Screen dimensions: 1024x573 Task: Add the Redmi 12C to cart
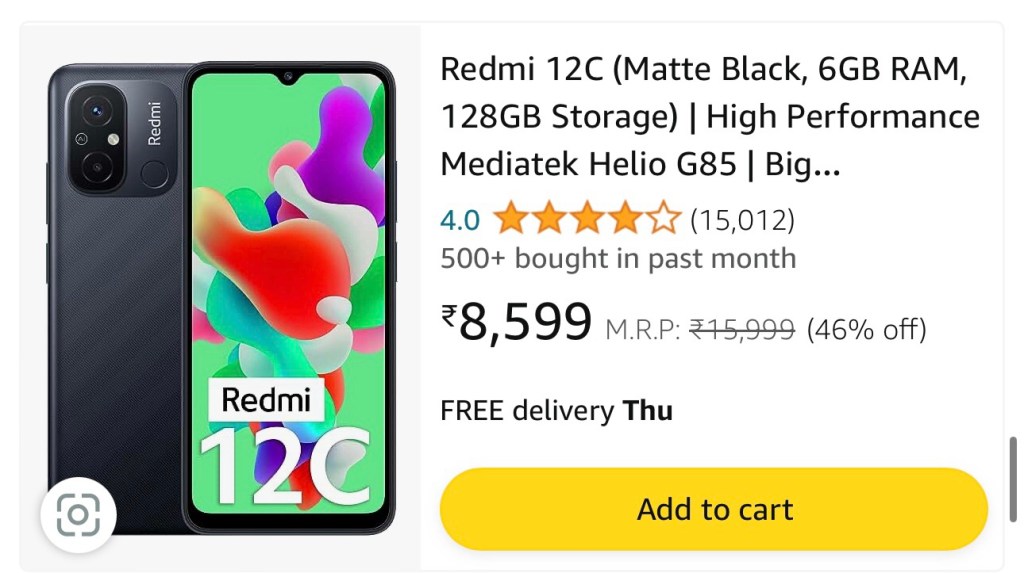(x=714, y=509)
